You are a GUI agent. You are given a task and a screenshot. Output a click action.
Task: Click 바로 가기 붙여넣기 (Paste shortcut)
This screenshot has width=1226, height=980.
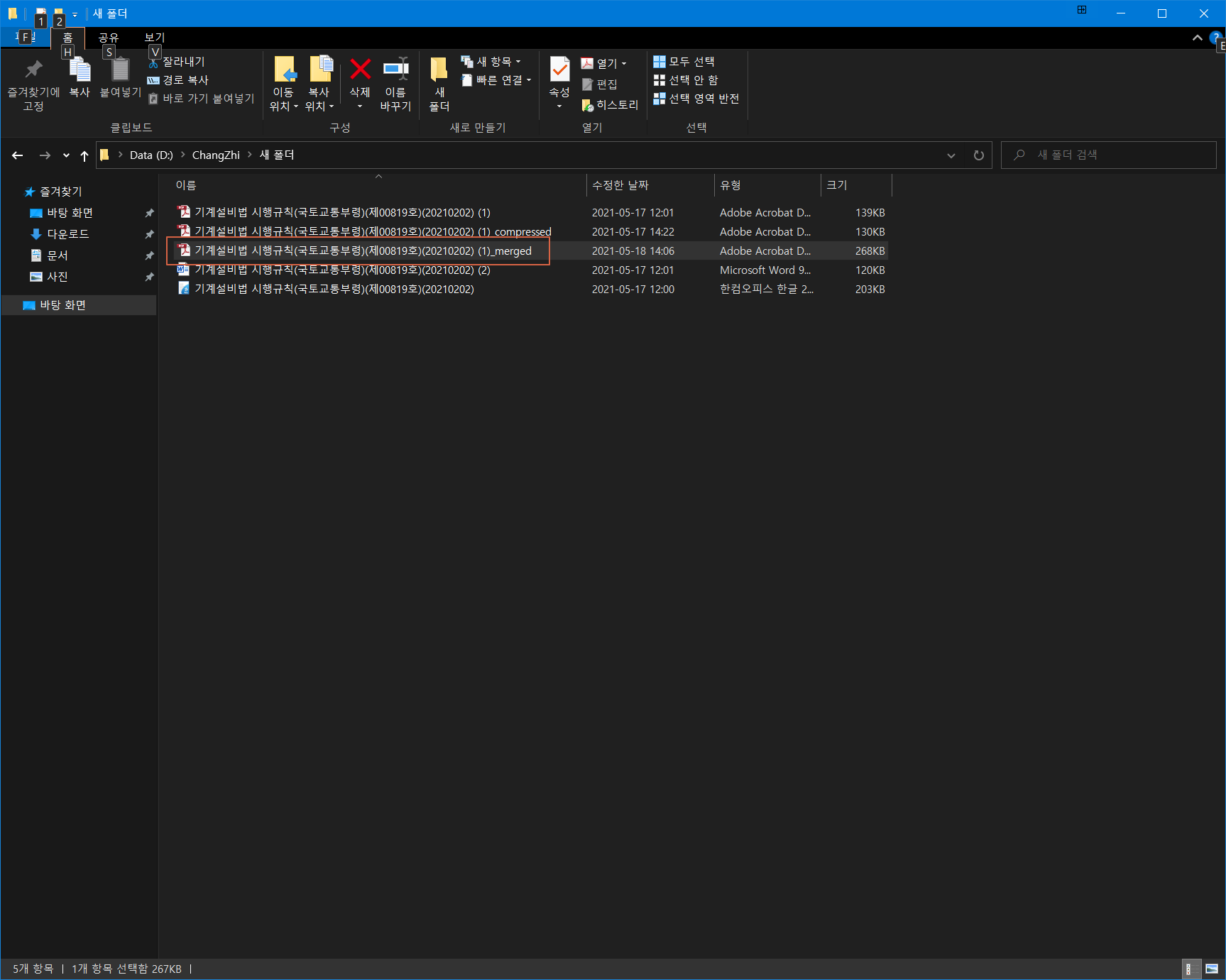click(x=201, y=99)
